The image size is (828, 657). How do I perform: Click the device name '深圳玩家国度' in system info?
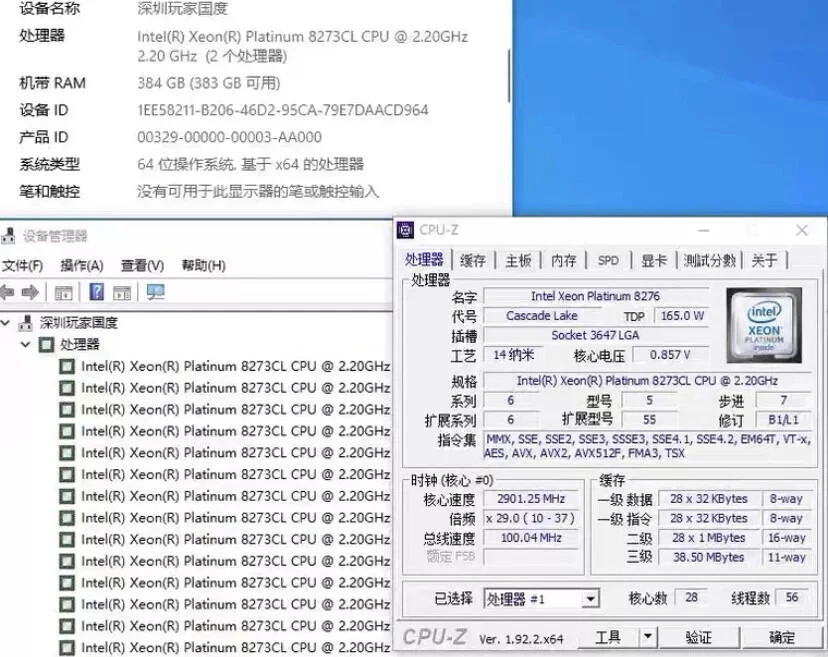point(182,8)
